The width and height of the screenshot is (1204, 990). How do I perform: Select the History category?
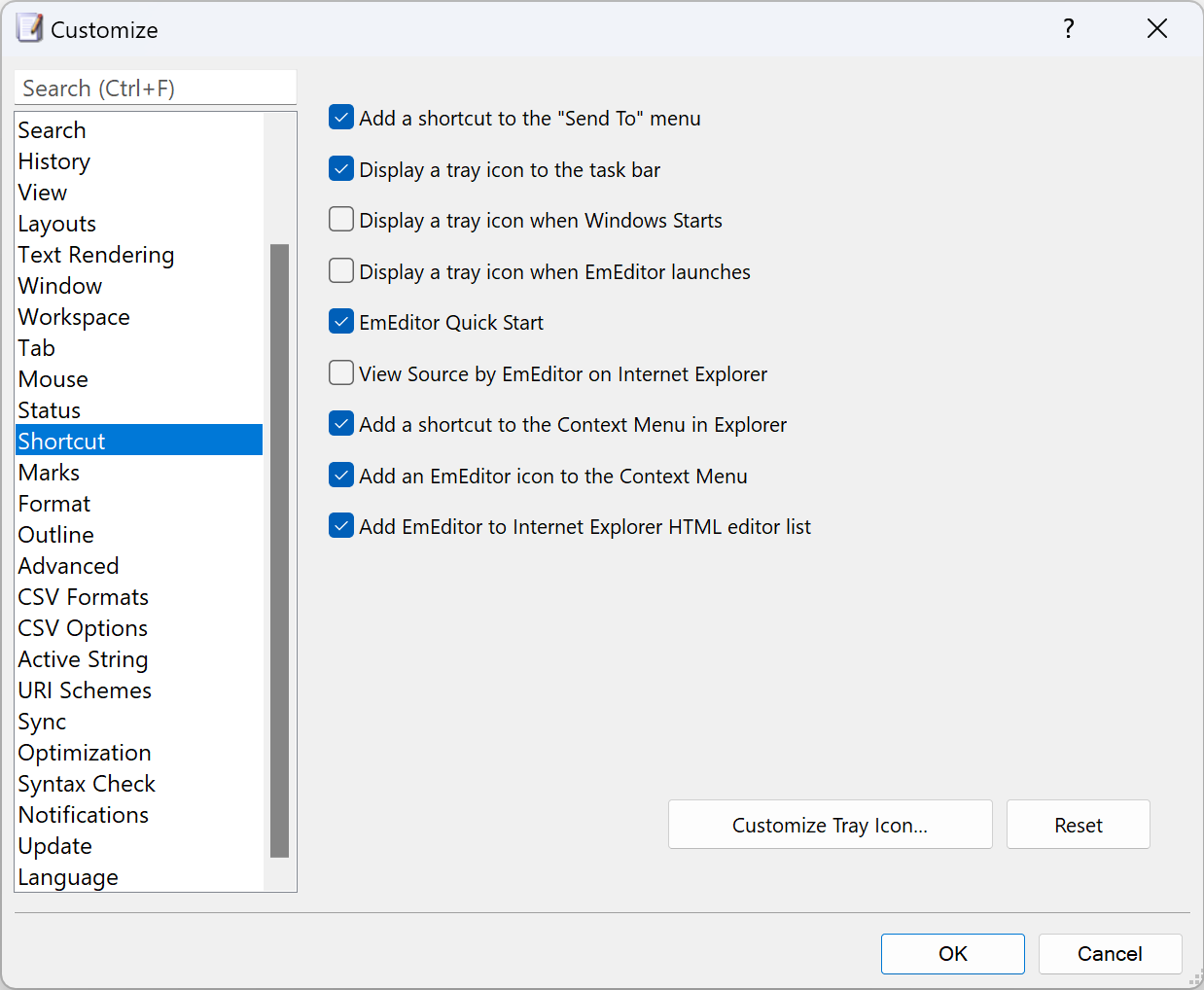pyautogui.click(x=139, y=160)
